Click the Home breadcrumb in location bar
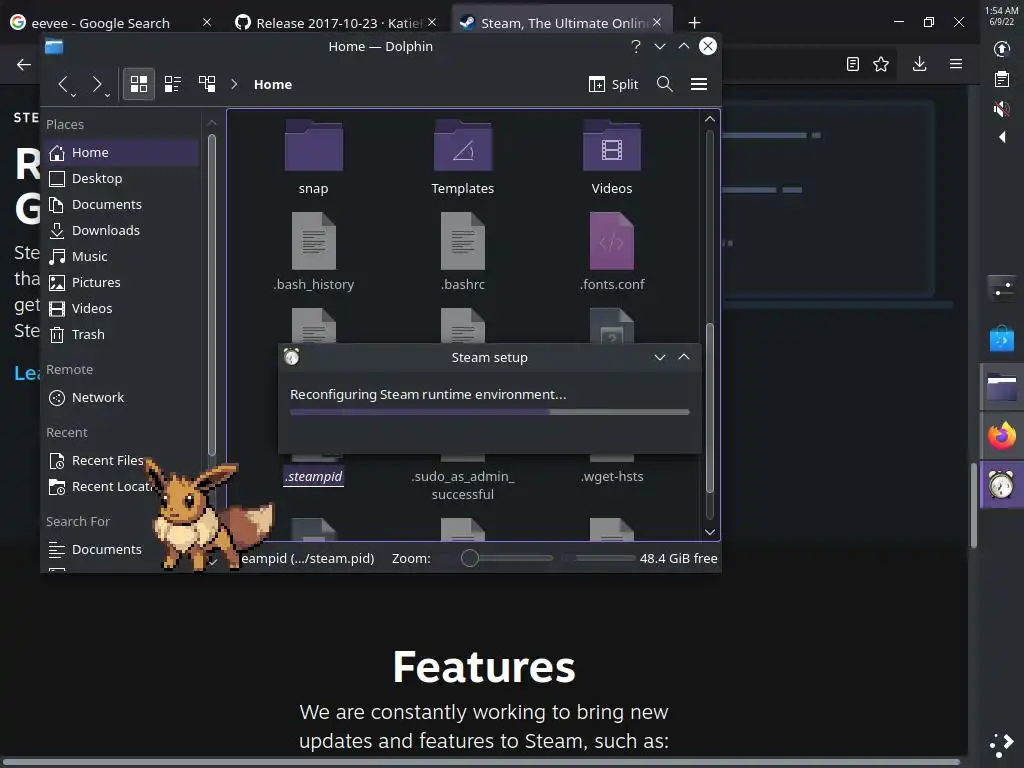This screenshot has width=1024, height=768. click(x=273, y=84)
